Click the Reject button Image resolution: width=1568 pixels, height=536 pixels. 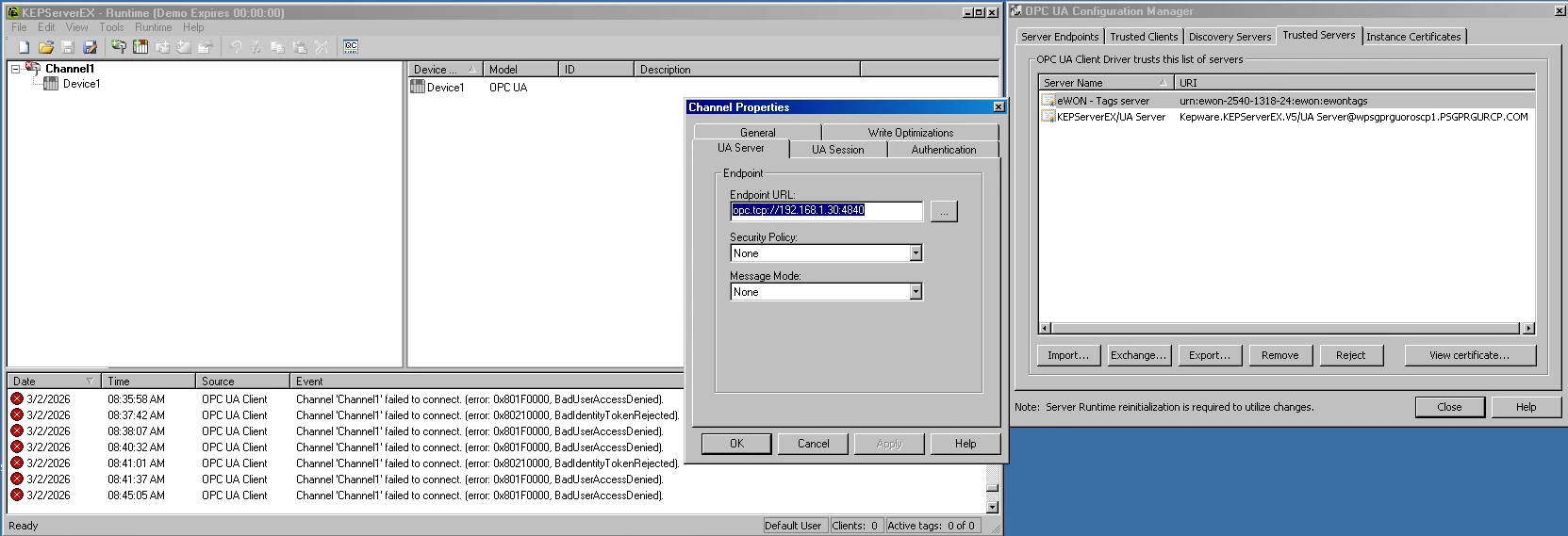(x=1350, y=355)
